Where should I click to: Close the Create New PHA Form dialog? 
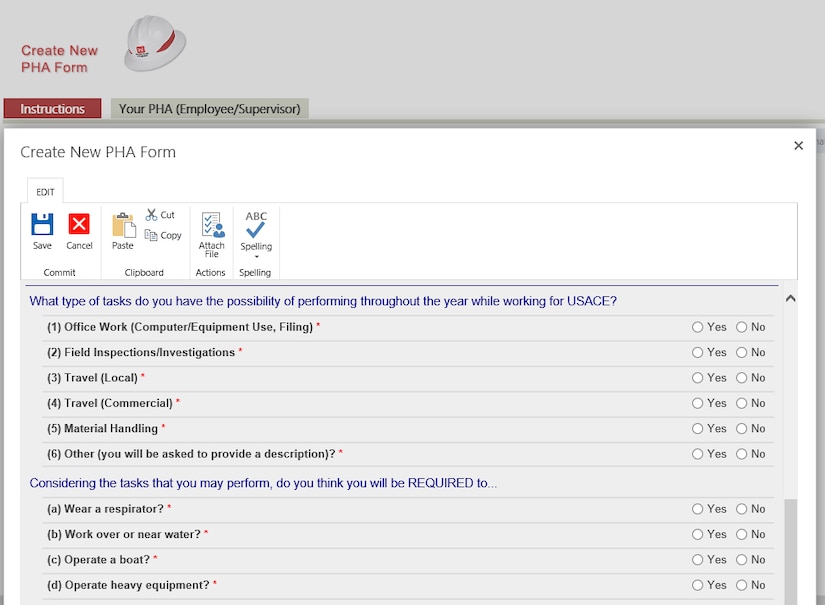[798, 146]
